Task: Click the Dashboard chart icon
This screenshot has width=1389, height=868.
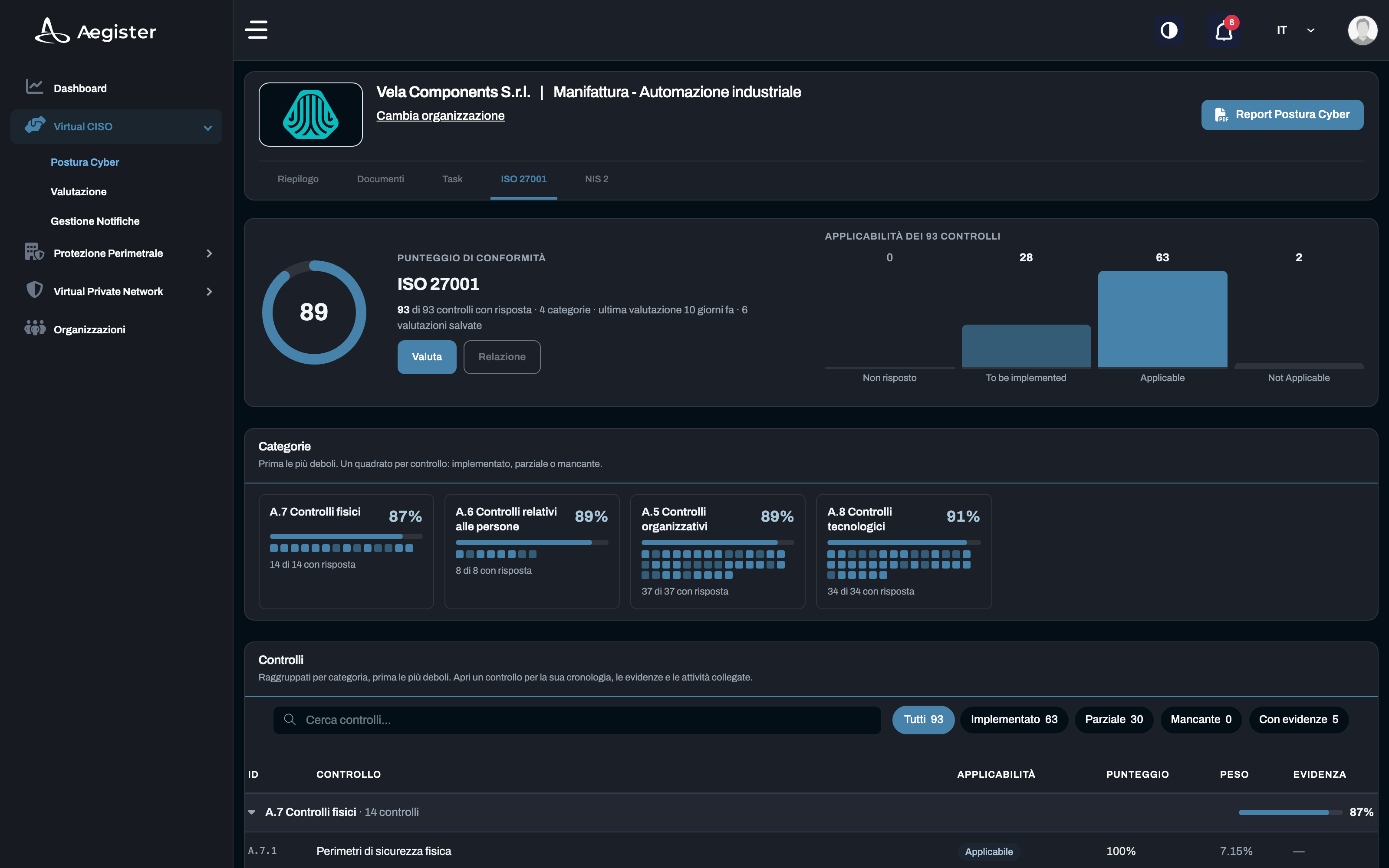Action: click(x=34, y=87)
